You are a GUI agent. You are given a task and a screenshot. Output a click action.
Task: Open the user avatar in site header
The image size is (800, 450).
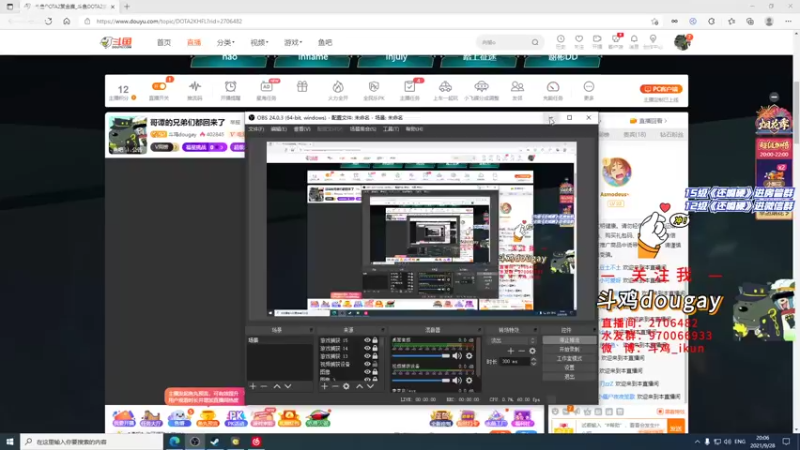click(x=682, y=42)
